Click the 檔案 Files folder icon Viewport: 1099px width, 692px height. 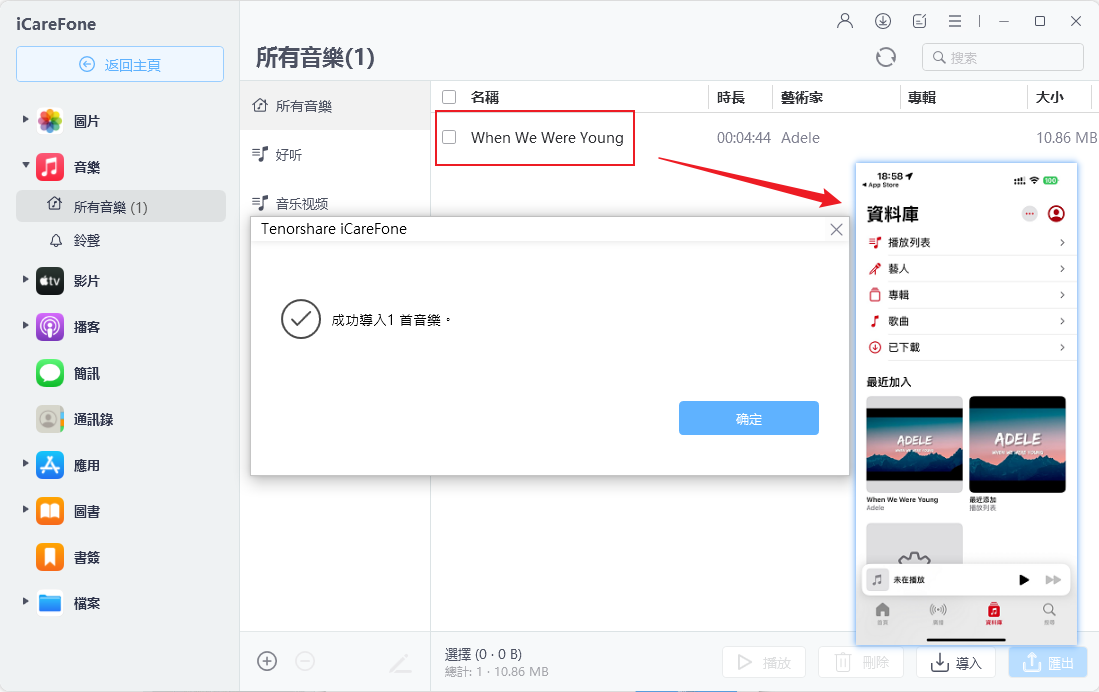tap(50, 603)
